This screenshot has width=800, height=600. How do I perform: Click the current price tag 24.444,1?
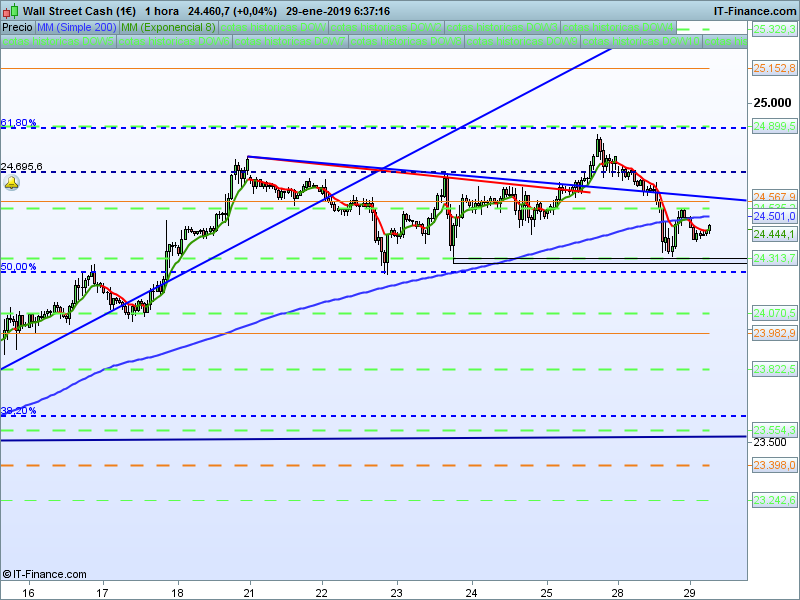pyautogui.click(x=773, y=234)
